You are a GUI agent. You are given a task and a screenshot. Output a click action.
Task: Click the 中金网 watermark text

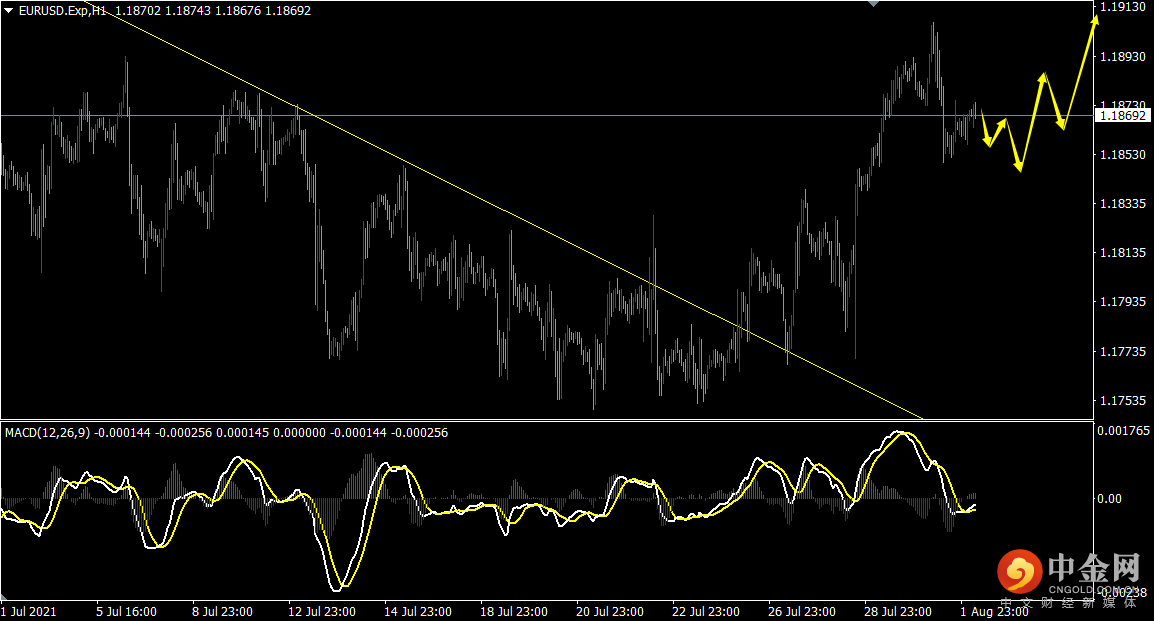[x=1093, y=569]
